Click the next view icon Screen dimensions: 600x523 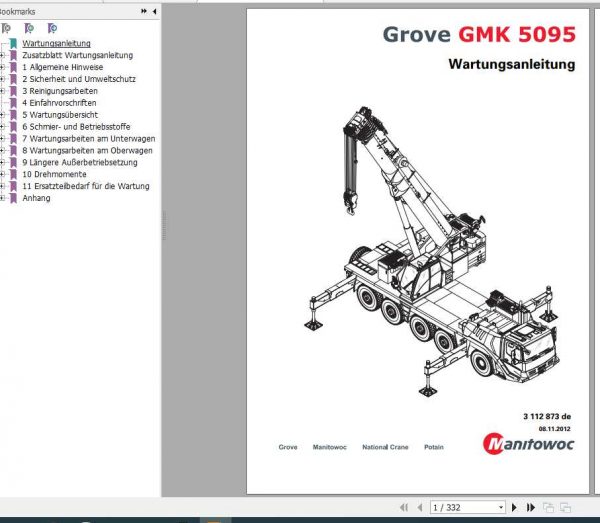565,507
